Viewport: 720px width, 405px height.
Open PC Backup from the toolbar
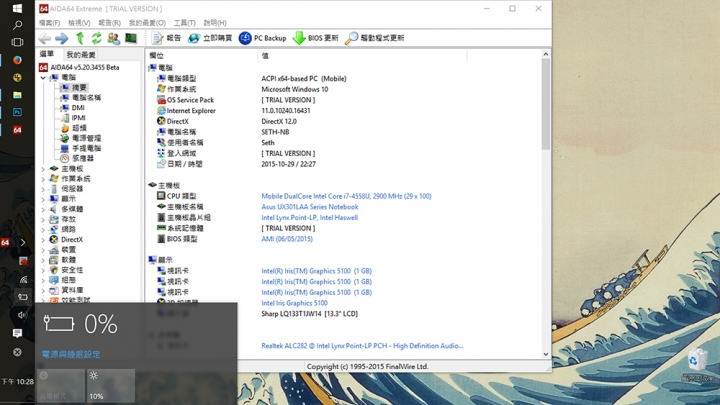[x=262, y=38]
